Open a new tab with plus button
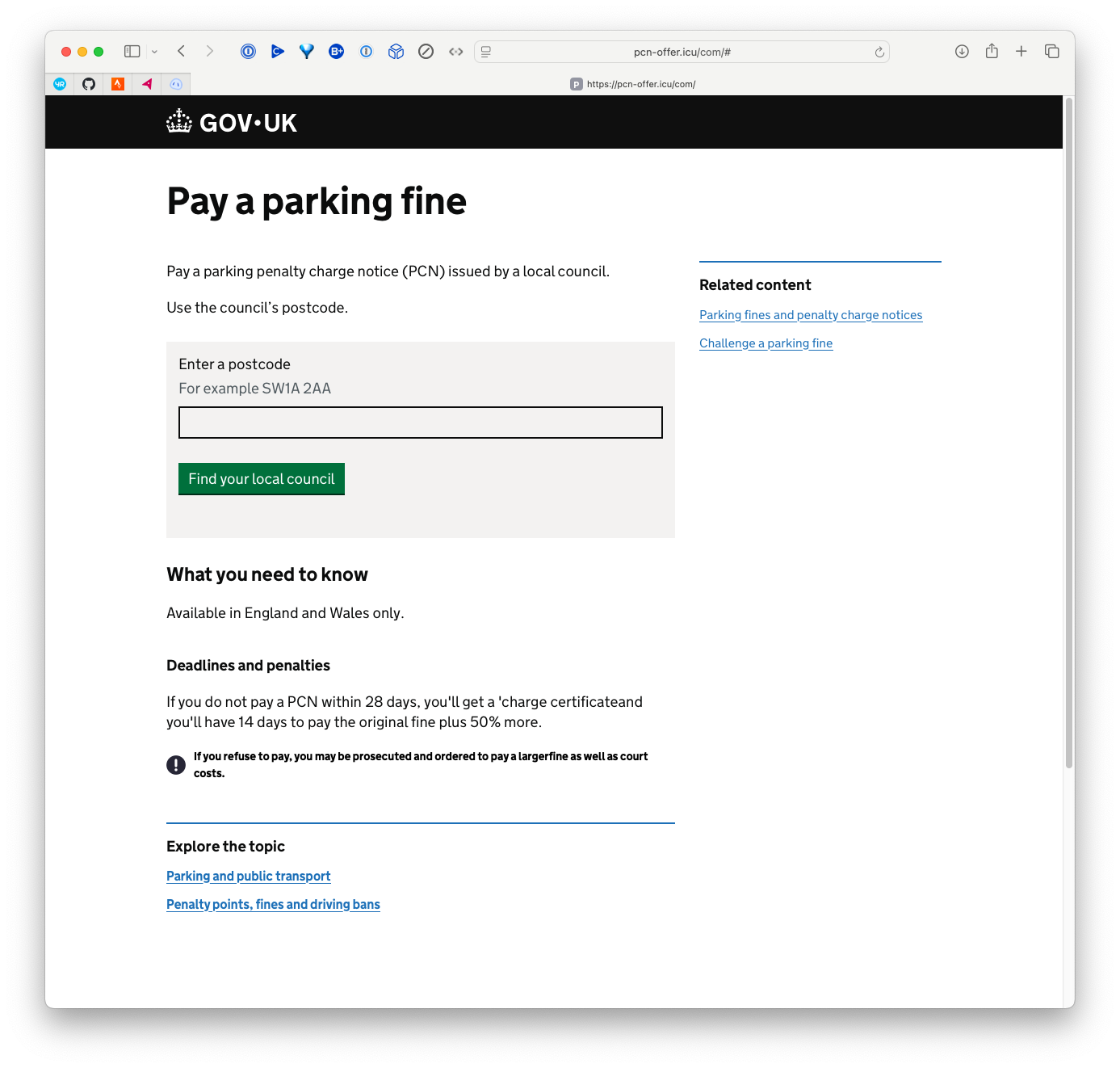Image resolution: width=1120 pixels, height=1068 pixels. click(1021, 52)
